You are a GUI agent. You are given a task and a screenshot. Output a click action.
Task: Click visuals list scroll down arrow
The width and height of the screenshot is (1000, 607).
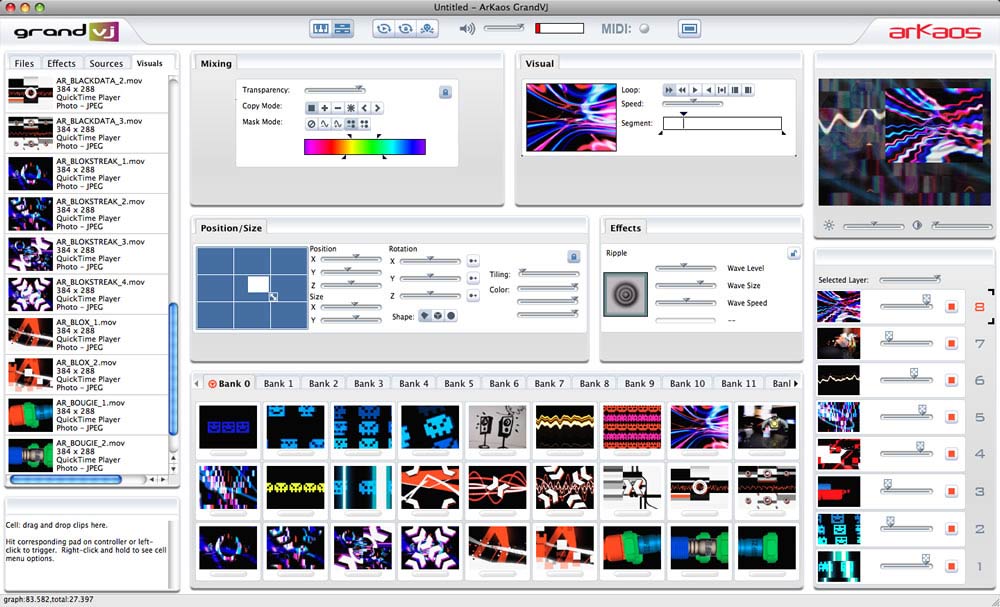pyautogui.click(x=173, y=469)
